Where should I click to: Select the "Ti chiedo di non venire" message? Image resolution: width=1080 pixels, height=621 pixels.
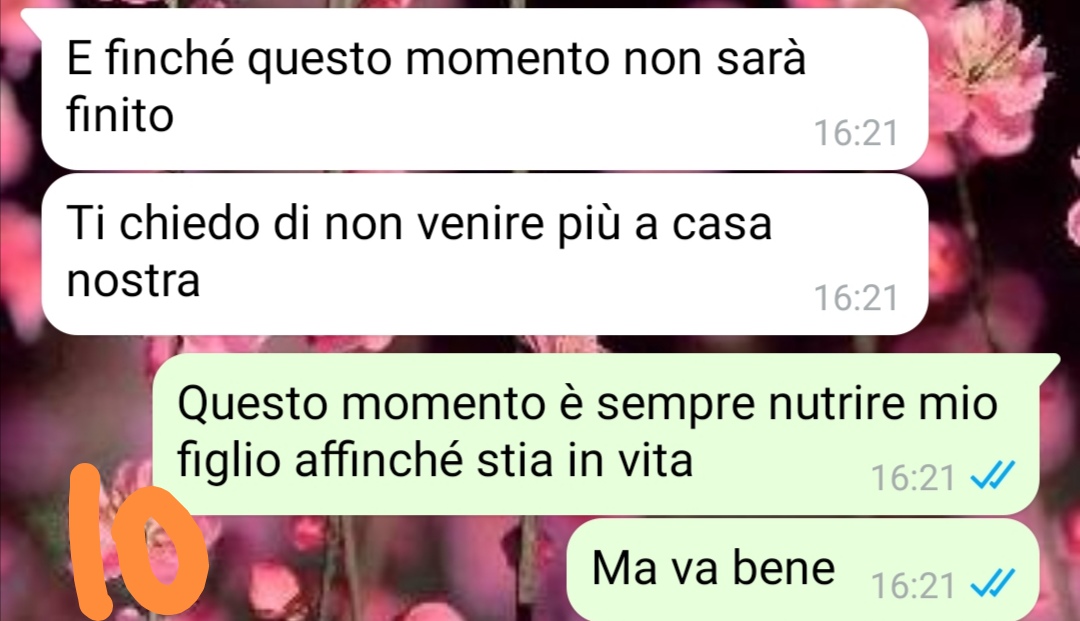(484, 254)
